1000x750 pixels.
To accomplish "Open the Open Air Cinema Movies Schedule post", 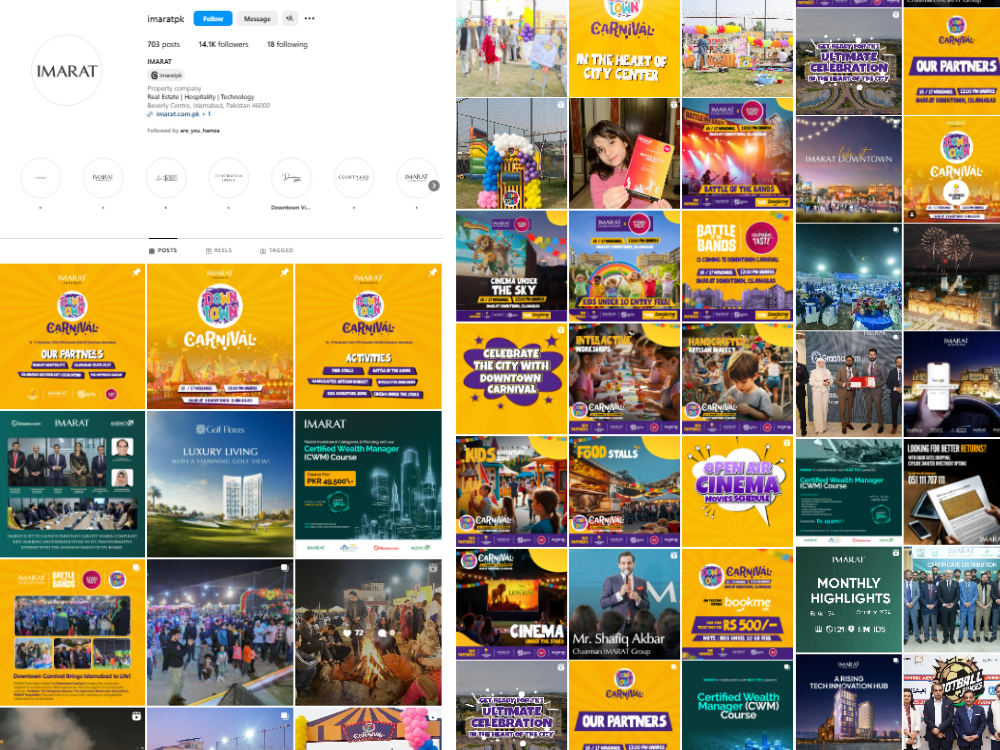I will pos(737,491).
